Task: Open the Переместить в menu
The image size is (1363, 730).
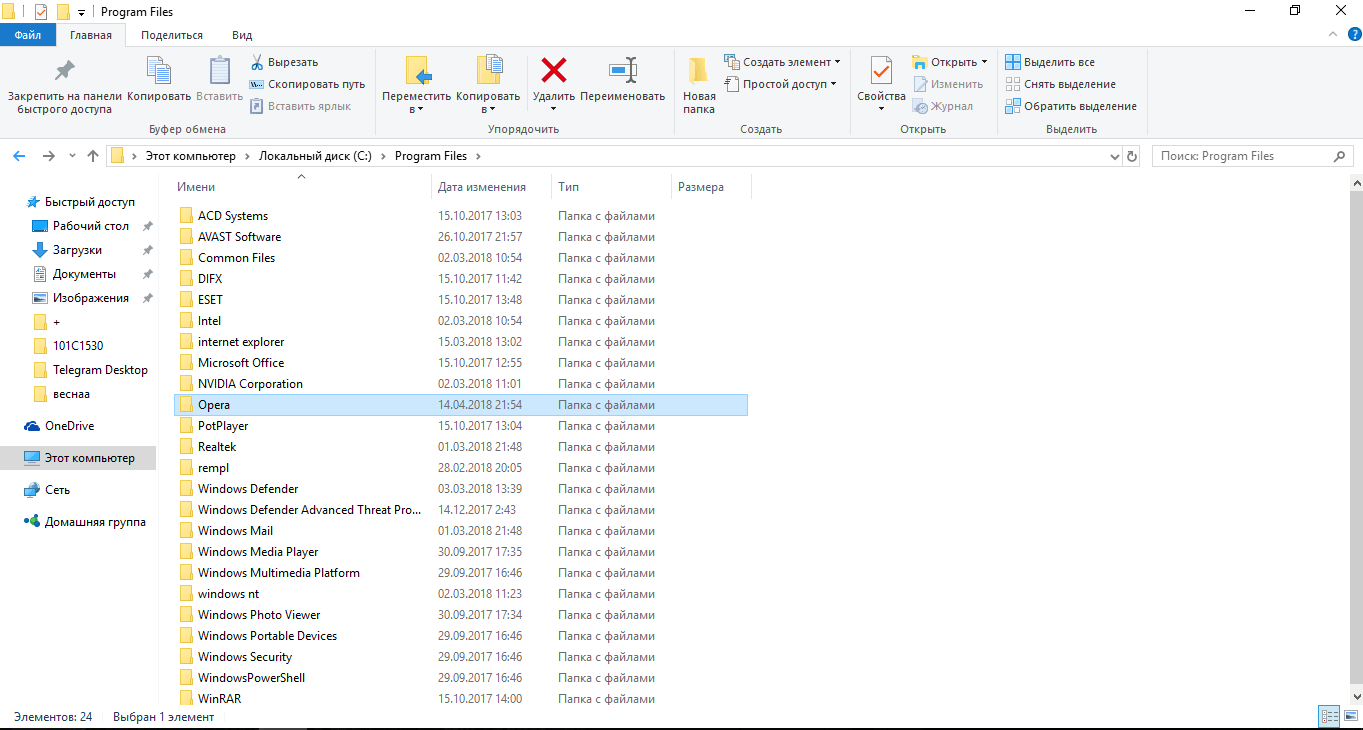Action: coord(417,85)
